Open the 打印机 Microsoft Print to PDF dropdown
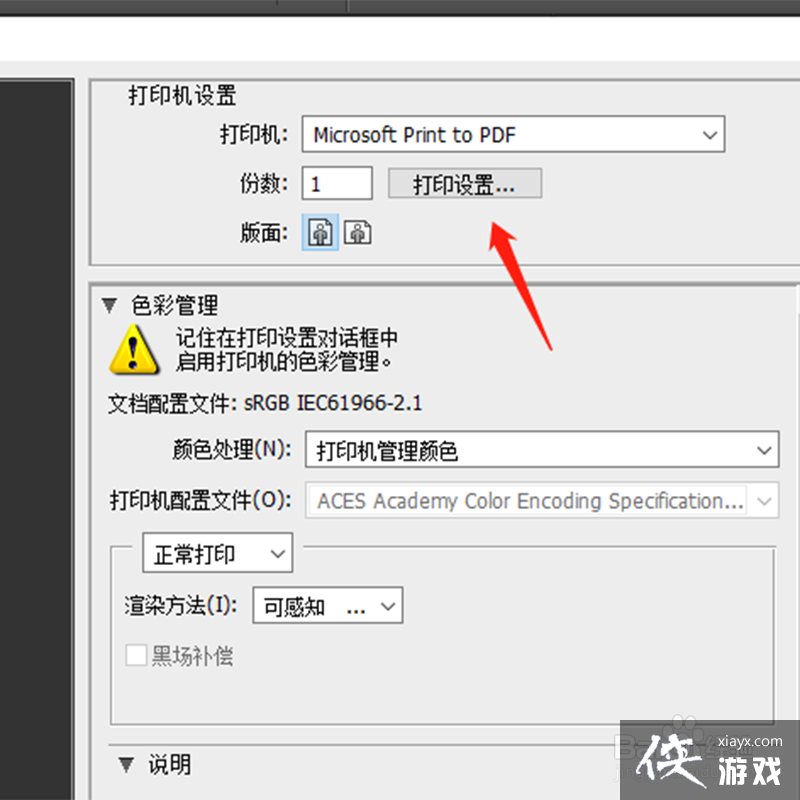Viewport: 800px width, 800px height. click(x=513, y=134)
